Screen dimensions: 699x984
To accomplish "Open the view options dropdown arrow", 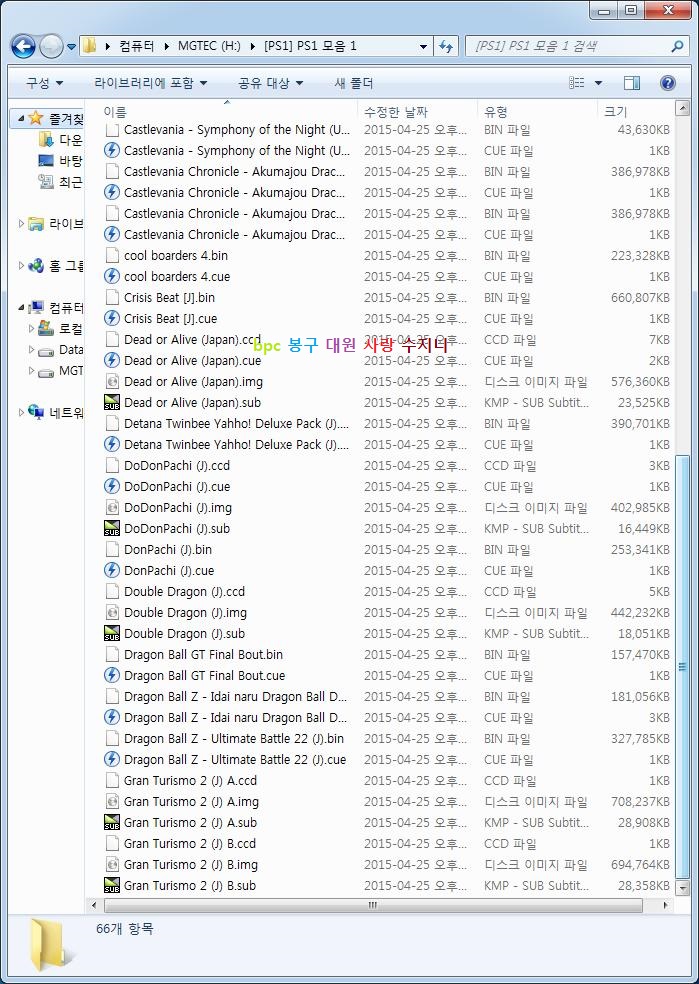I will point(598,83).
